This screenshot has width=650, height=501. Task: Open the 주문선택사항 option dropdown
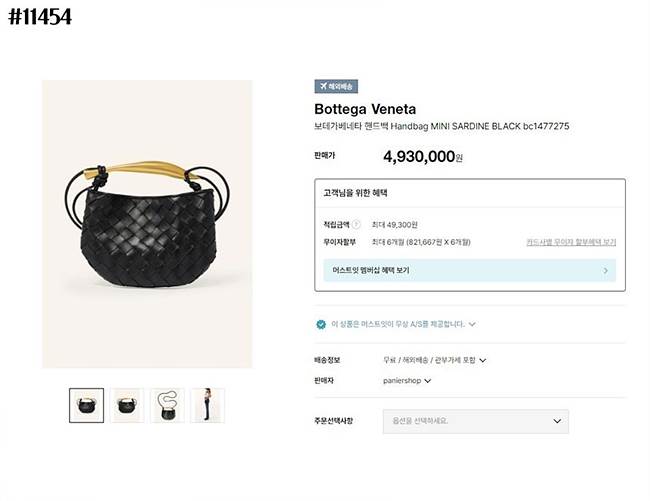pos(475,421)
